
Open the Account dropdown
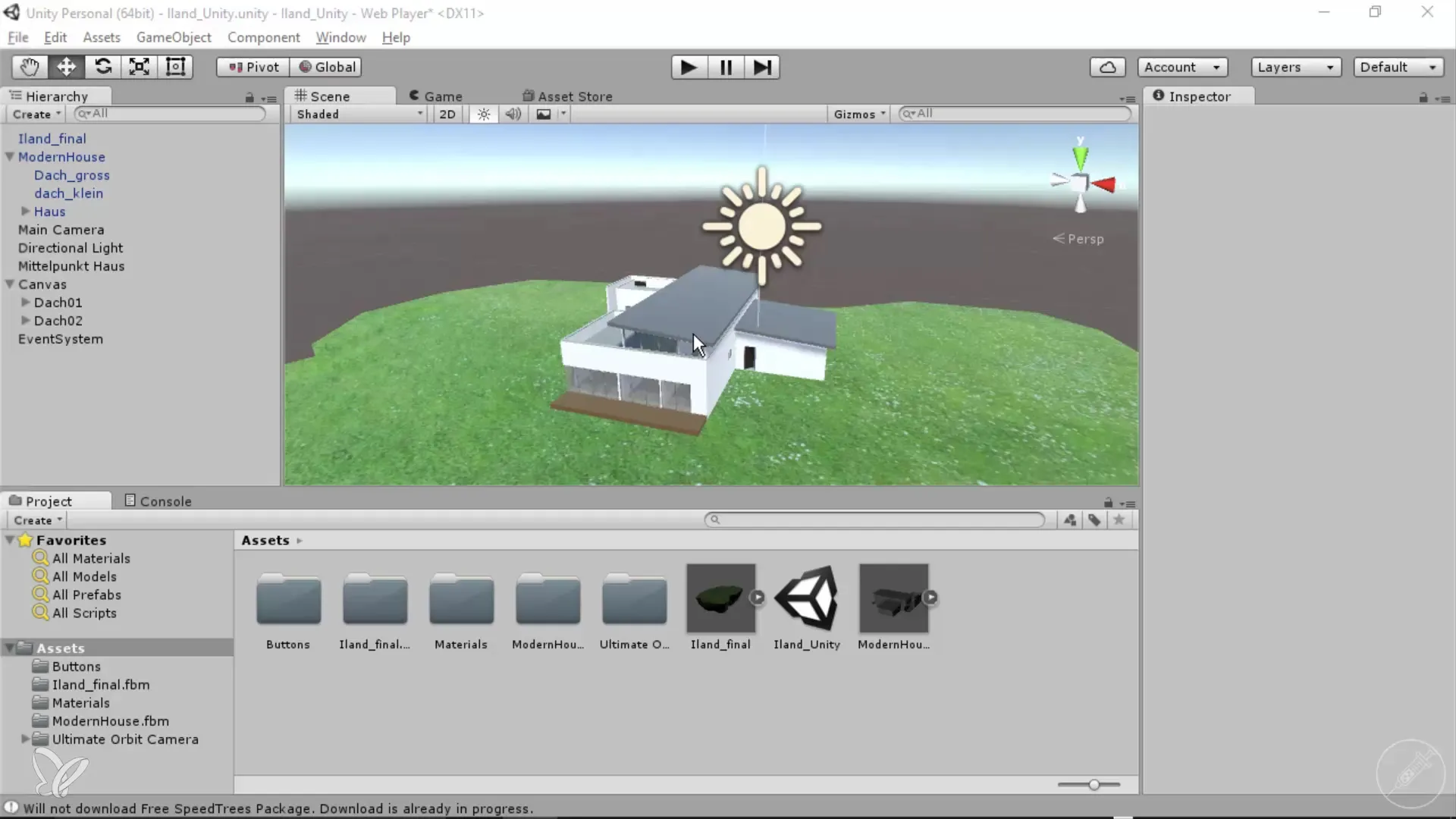tap(1182, 67)
